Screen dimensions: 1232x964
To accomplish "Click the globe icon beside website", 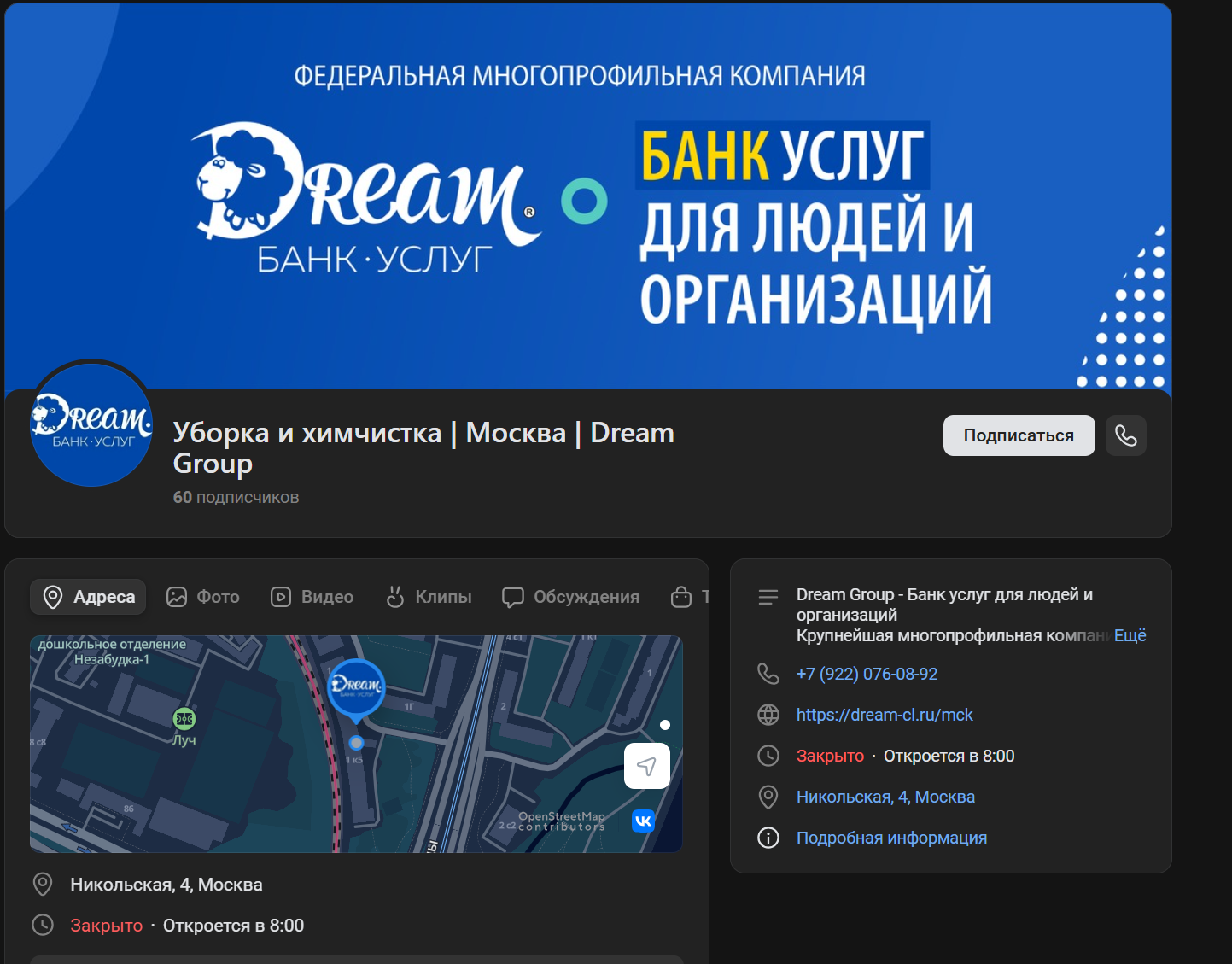I will [768, 715].
